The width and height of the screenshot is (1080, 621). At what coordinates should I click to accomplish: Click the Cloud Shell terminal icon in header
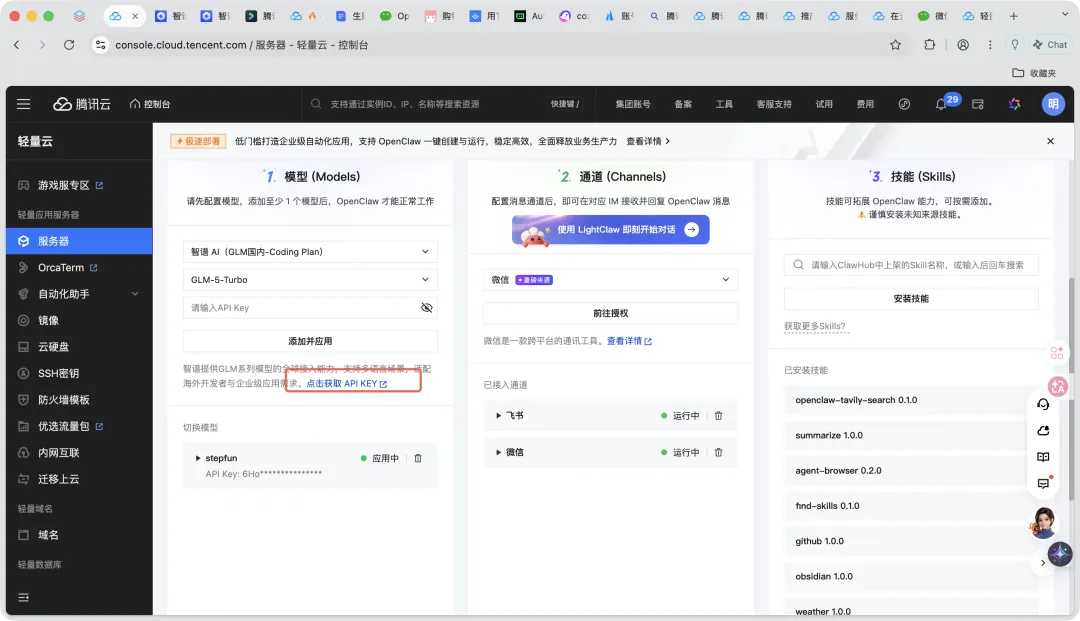click(977, 104)
